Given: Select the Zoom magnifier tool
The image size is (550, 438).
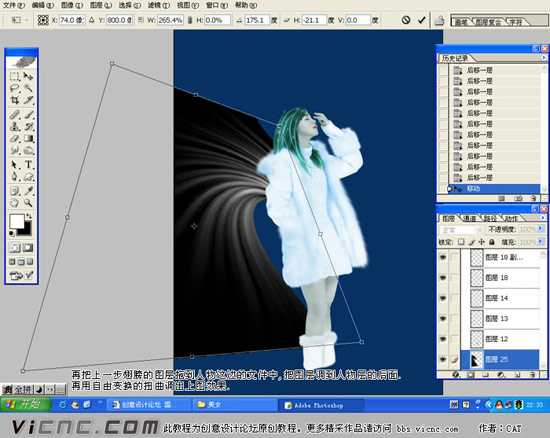Looking at the screenshot, I should point(28,203).
